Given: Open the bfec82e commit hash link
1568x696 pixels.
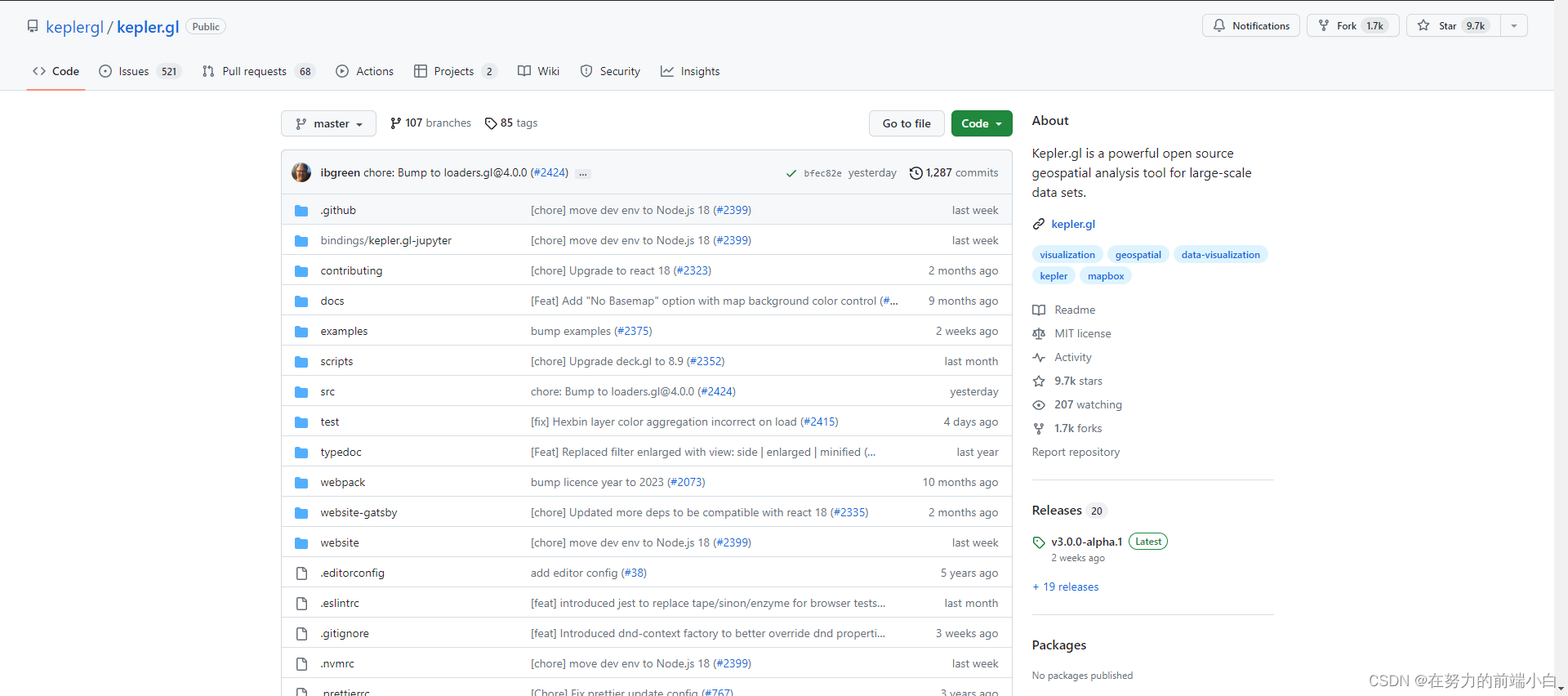Looking at the screenshot, I should pyautogui.click(x=822, y=173).
